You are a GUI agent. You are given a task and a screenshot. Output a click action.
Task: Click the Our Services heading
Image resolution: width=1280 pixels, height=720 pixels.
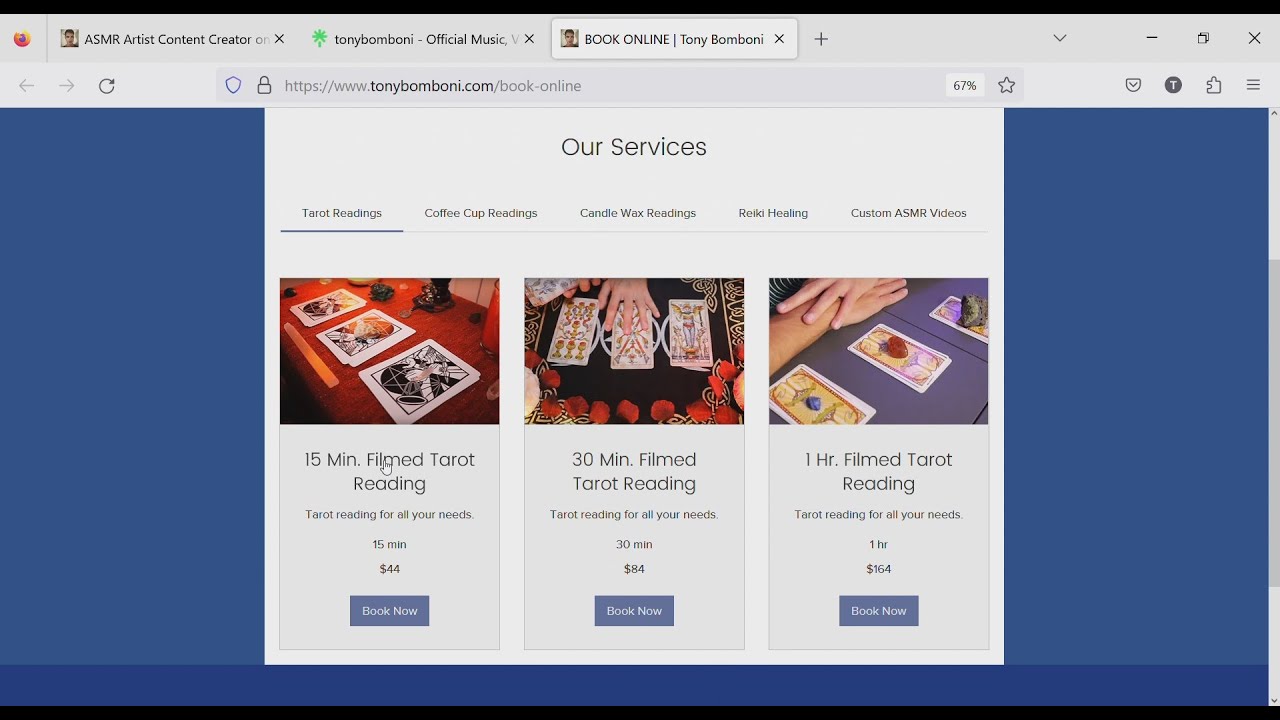[634, 147]
